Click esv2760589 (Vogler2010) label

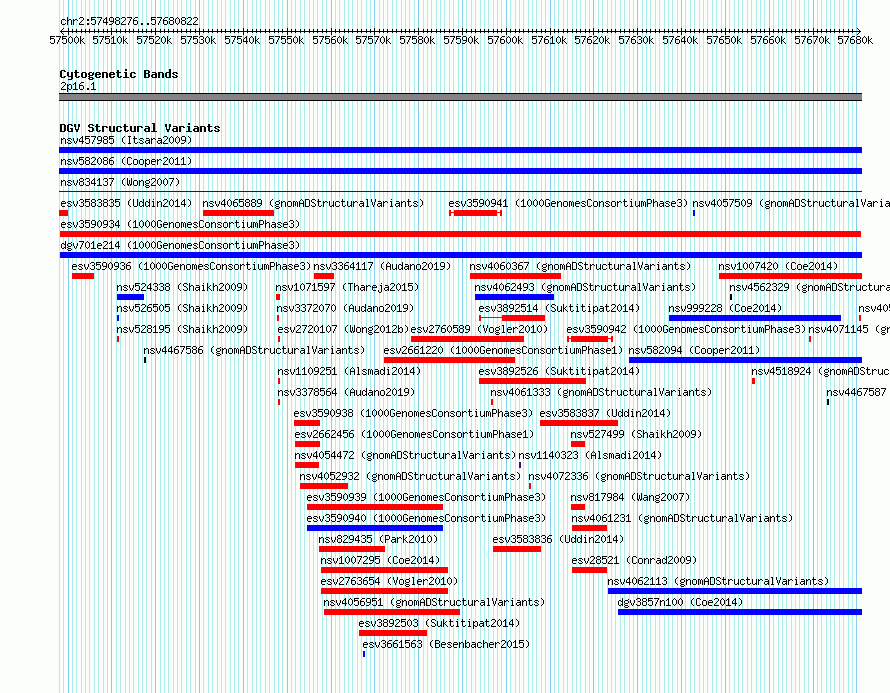480,329
